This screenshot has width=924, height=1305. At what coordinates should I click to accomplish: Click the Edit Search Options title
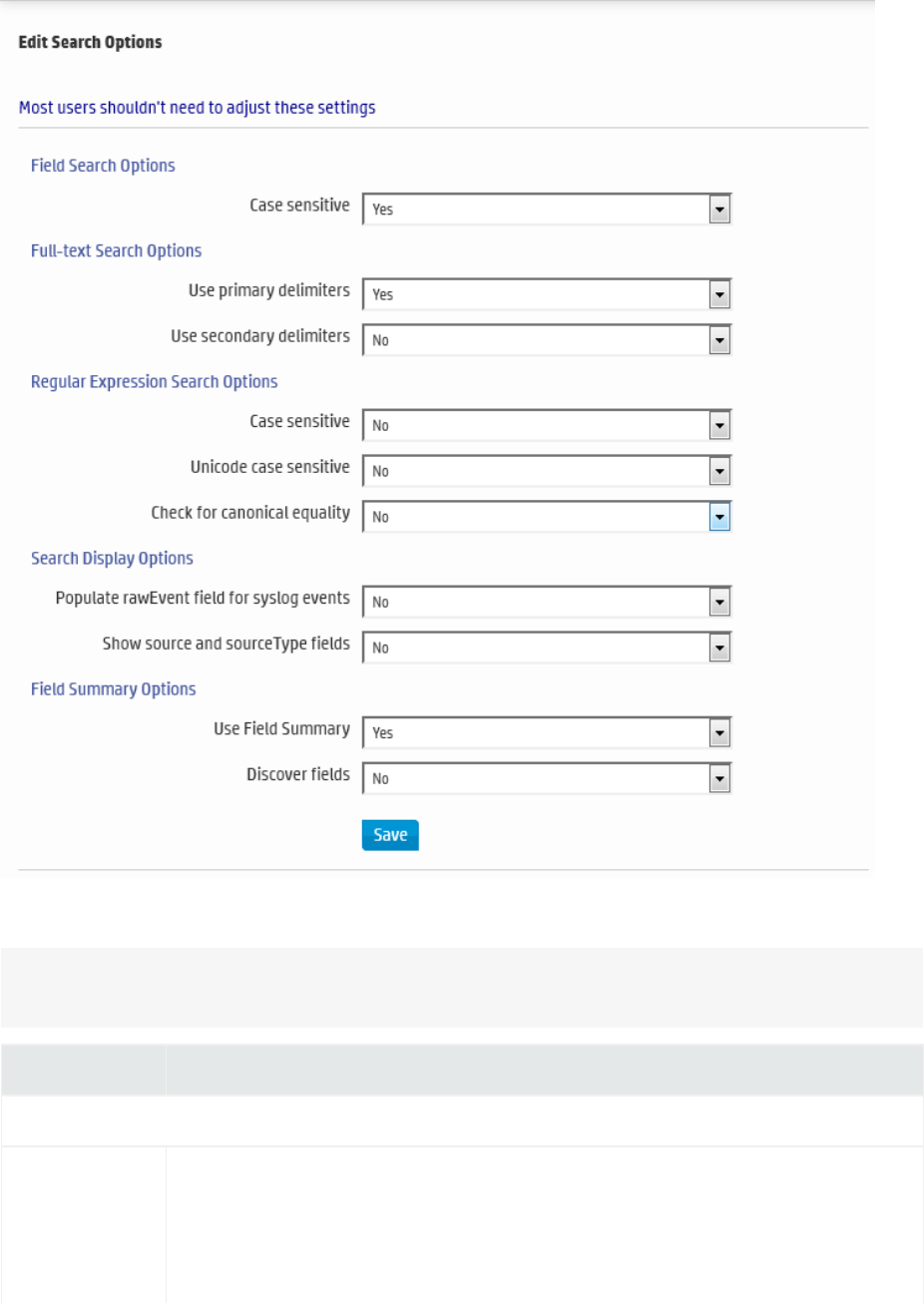[x=90, y=42]
